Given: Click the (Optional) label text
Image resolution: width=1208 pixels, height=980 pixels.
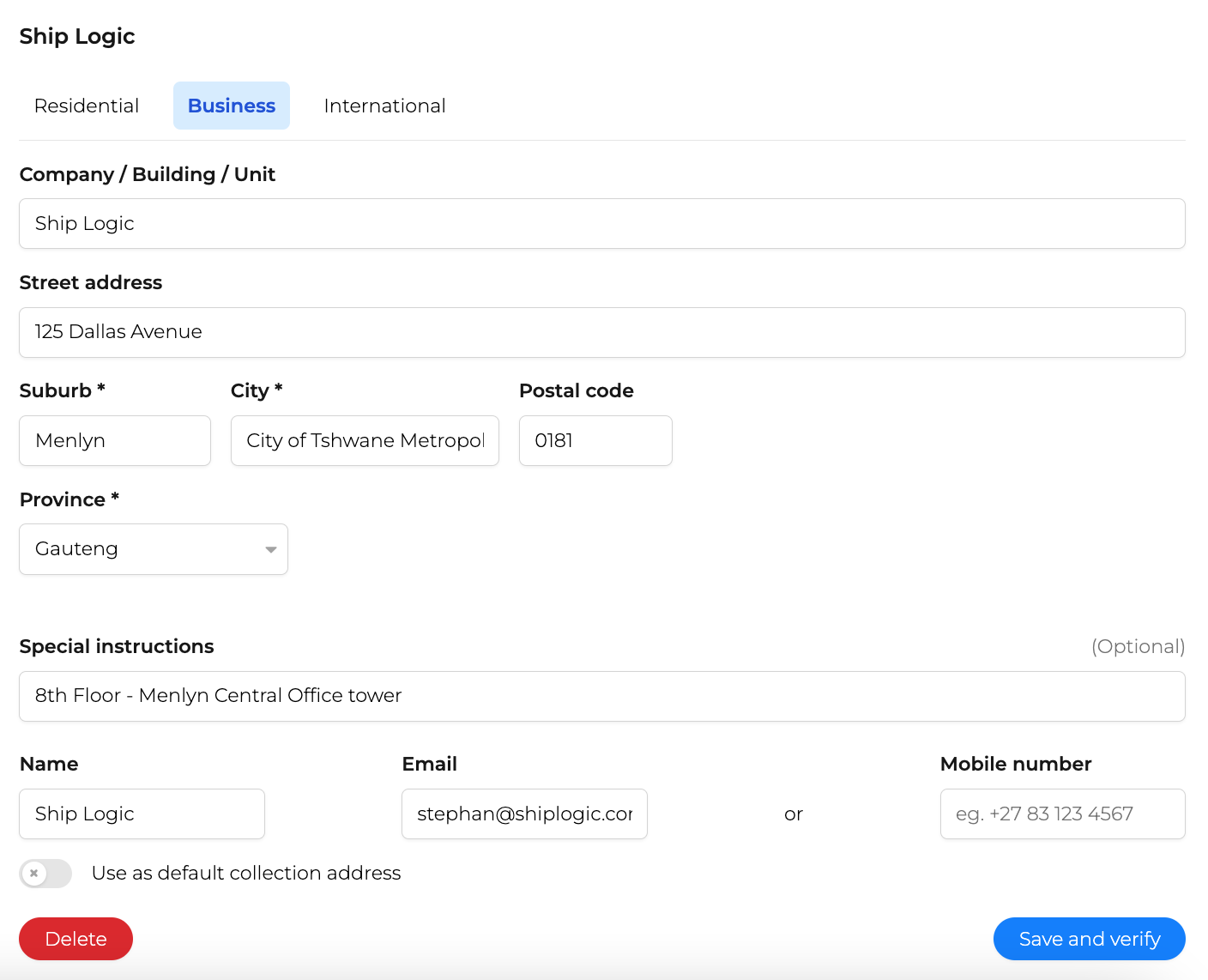Looking at the screenshot, I should pyautogui.click(x=1138, y=646).
